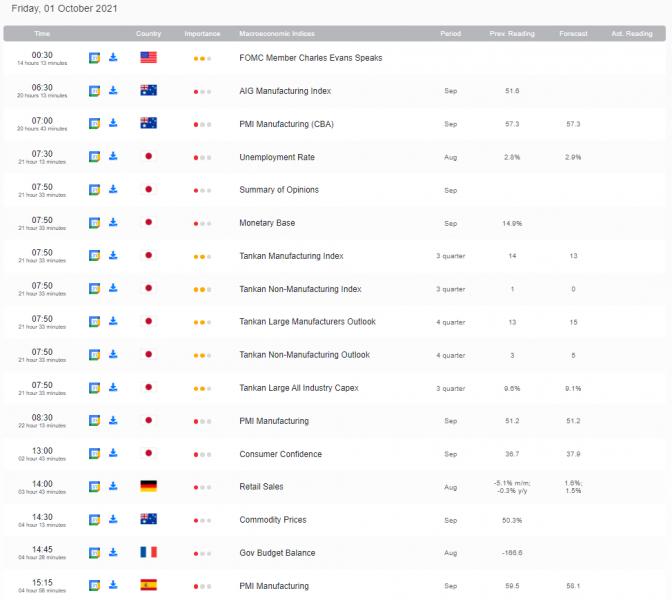
Task: Open Summary of Opinions entry
Action: pos(279,190)
